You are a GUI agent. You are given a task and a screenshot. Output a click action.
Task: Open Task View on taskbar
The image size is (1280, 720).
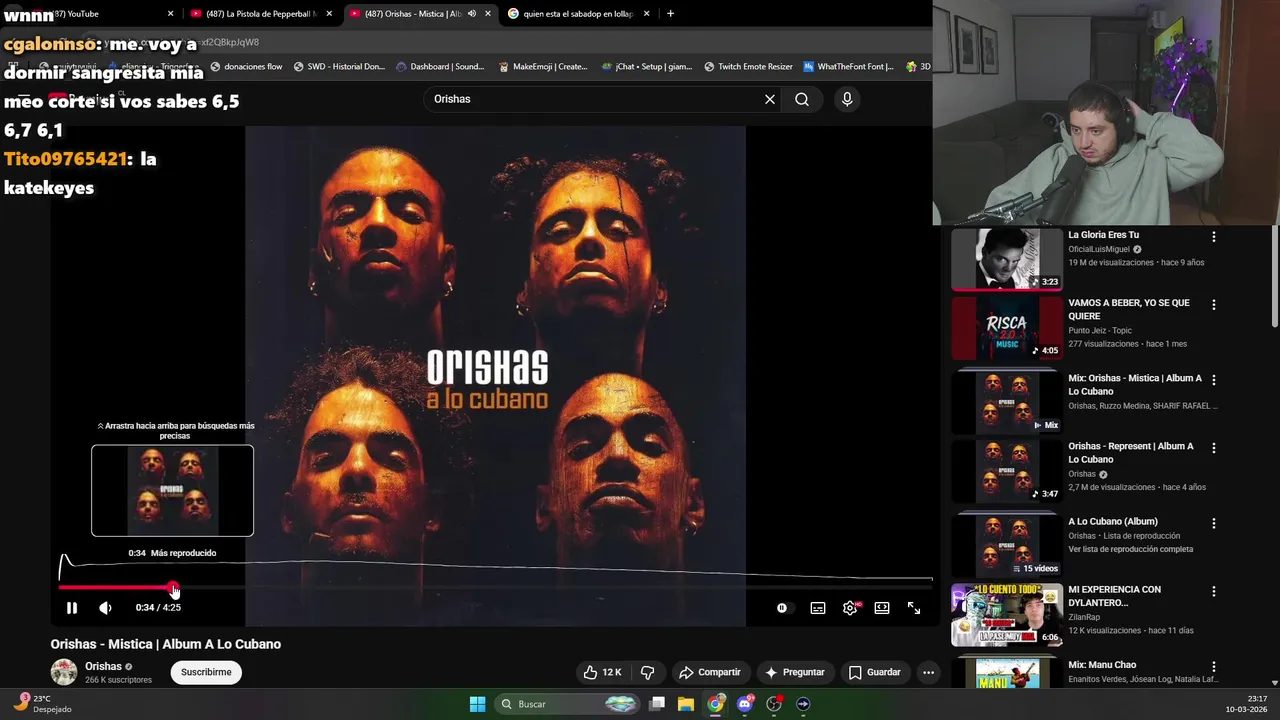657,704
